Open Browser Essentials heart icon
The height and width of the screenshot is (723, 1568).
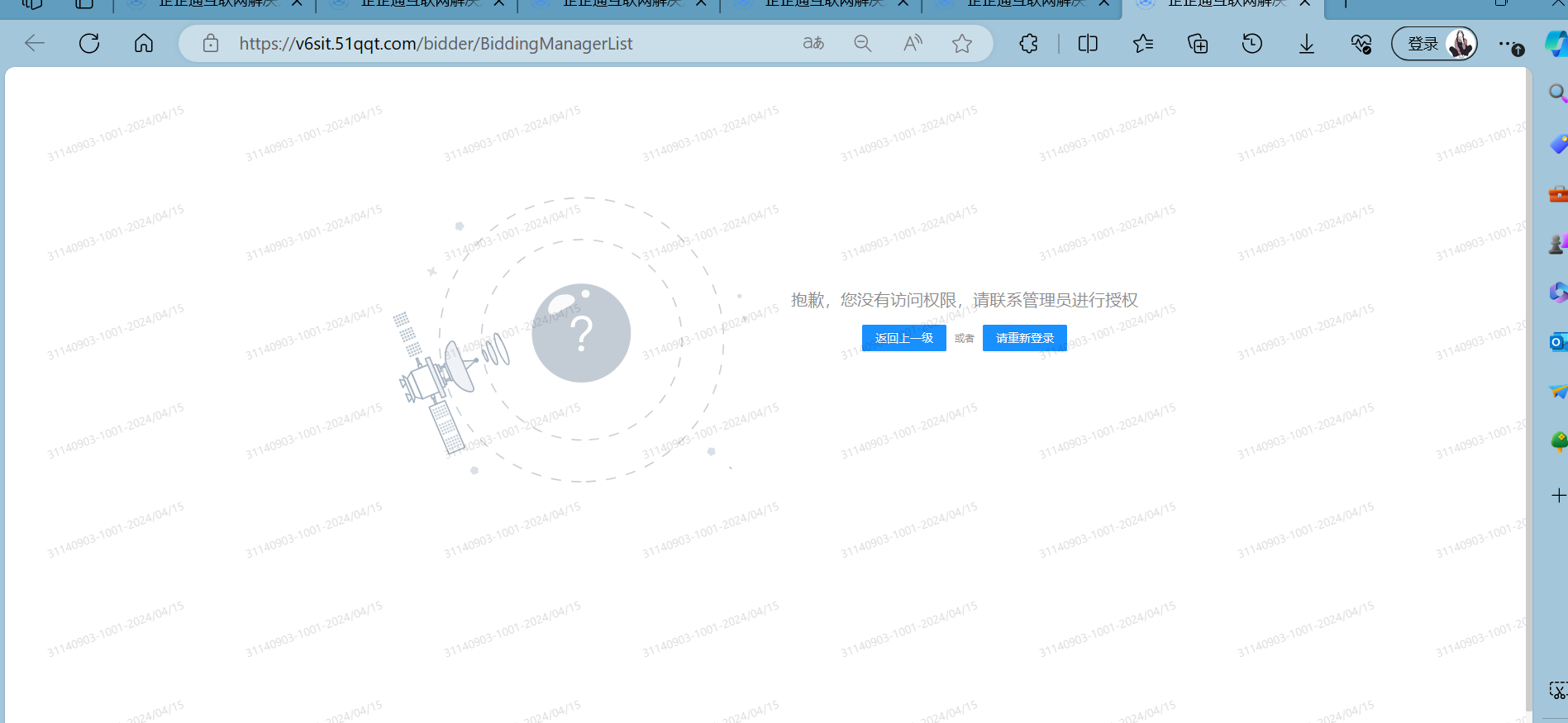(x=1361, y=43)
